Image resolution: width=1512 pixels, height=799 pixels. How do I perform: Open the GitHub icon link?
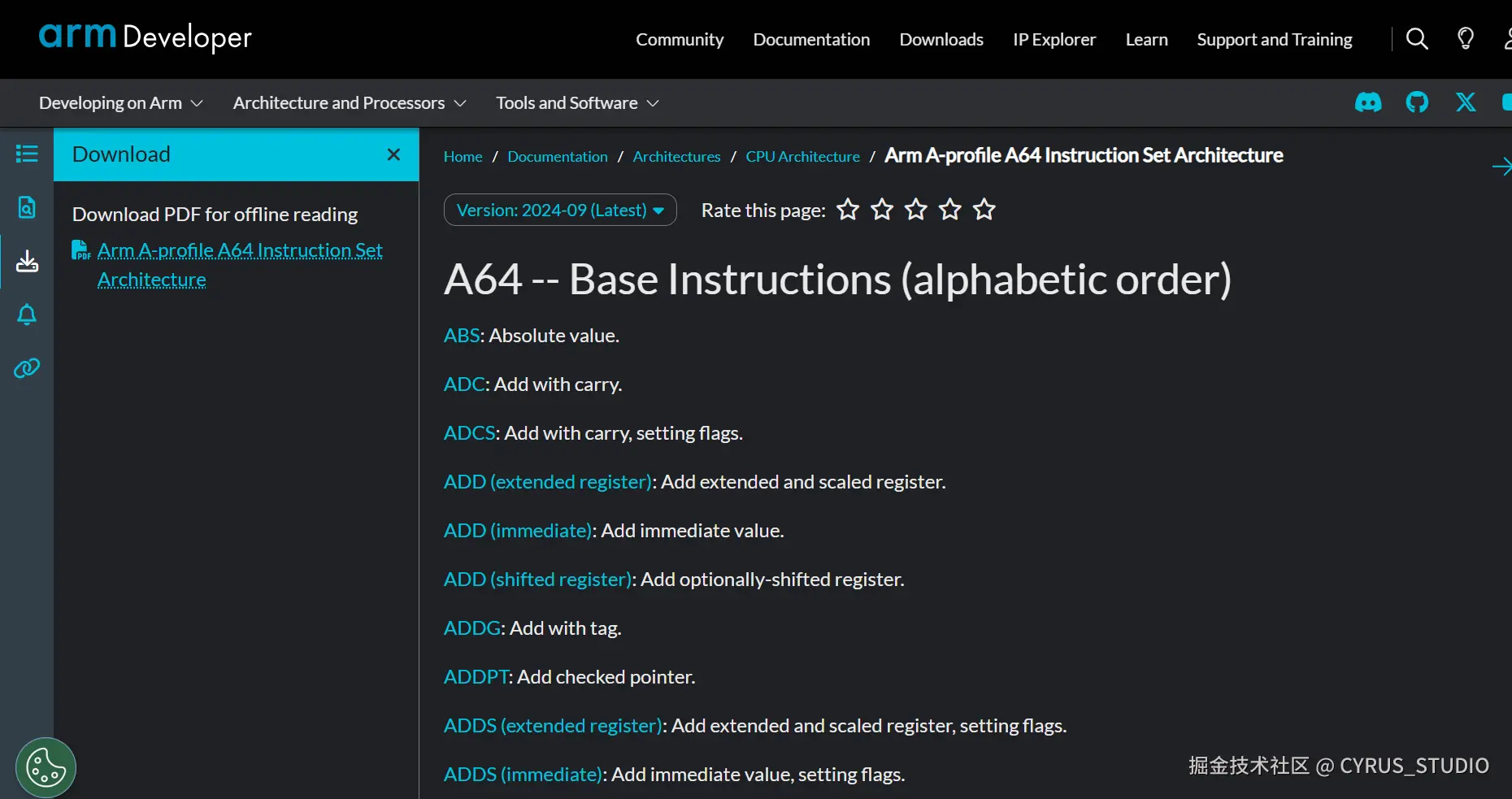(1417, 102)
